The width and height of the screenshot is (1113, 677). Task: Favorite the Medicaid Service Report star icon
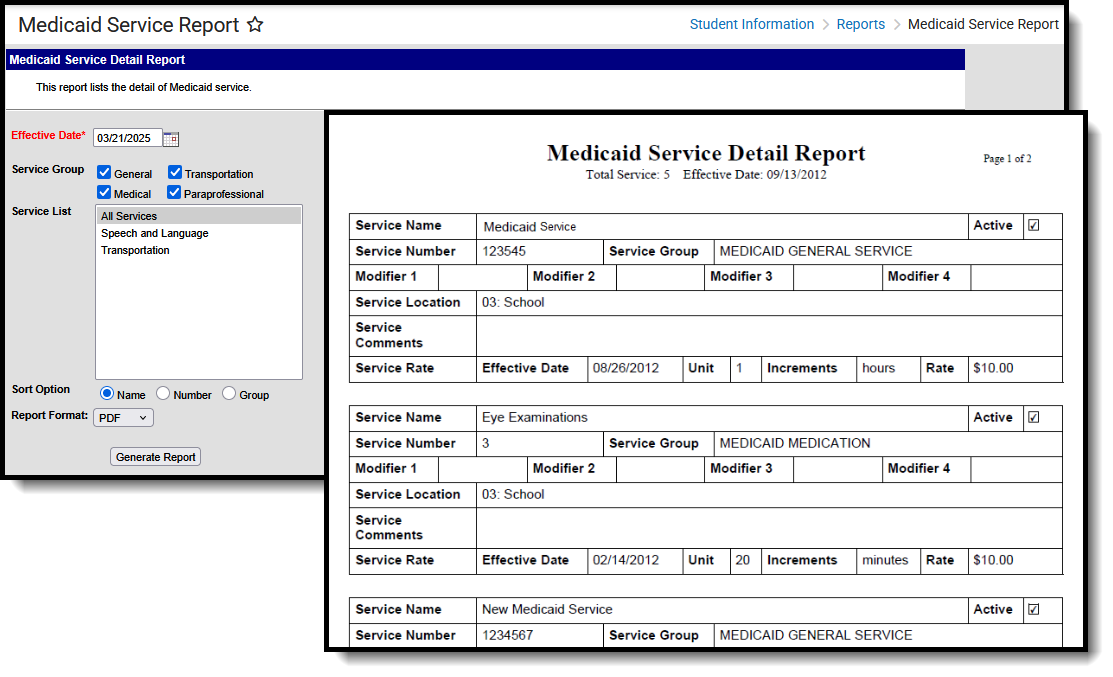point(255,25)
